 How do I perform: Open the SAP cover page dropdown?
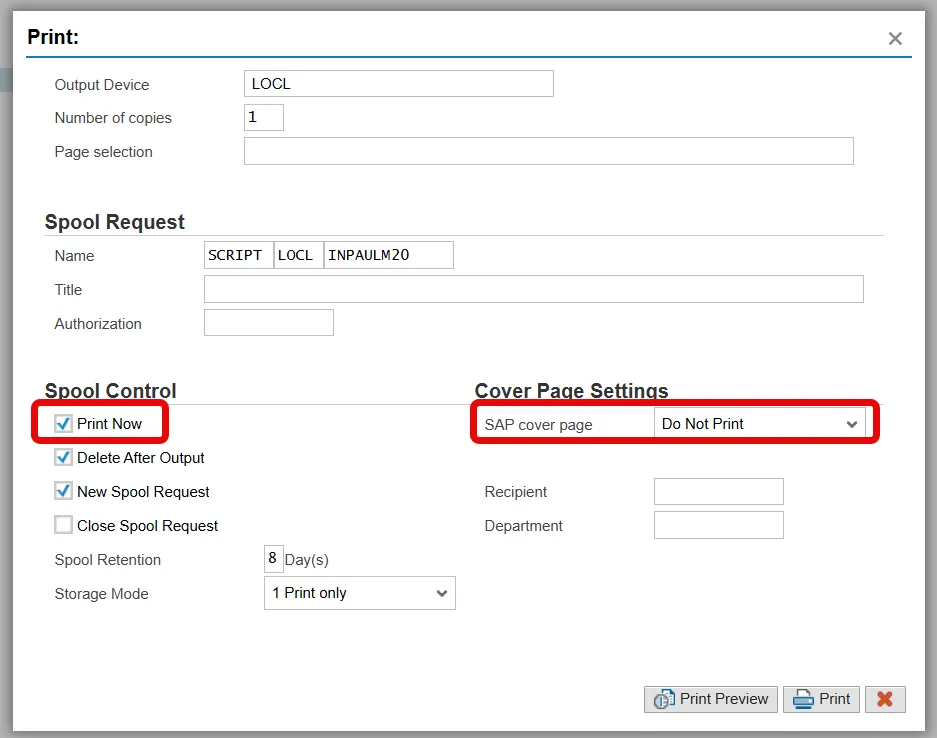click(x=760, y=424)
